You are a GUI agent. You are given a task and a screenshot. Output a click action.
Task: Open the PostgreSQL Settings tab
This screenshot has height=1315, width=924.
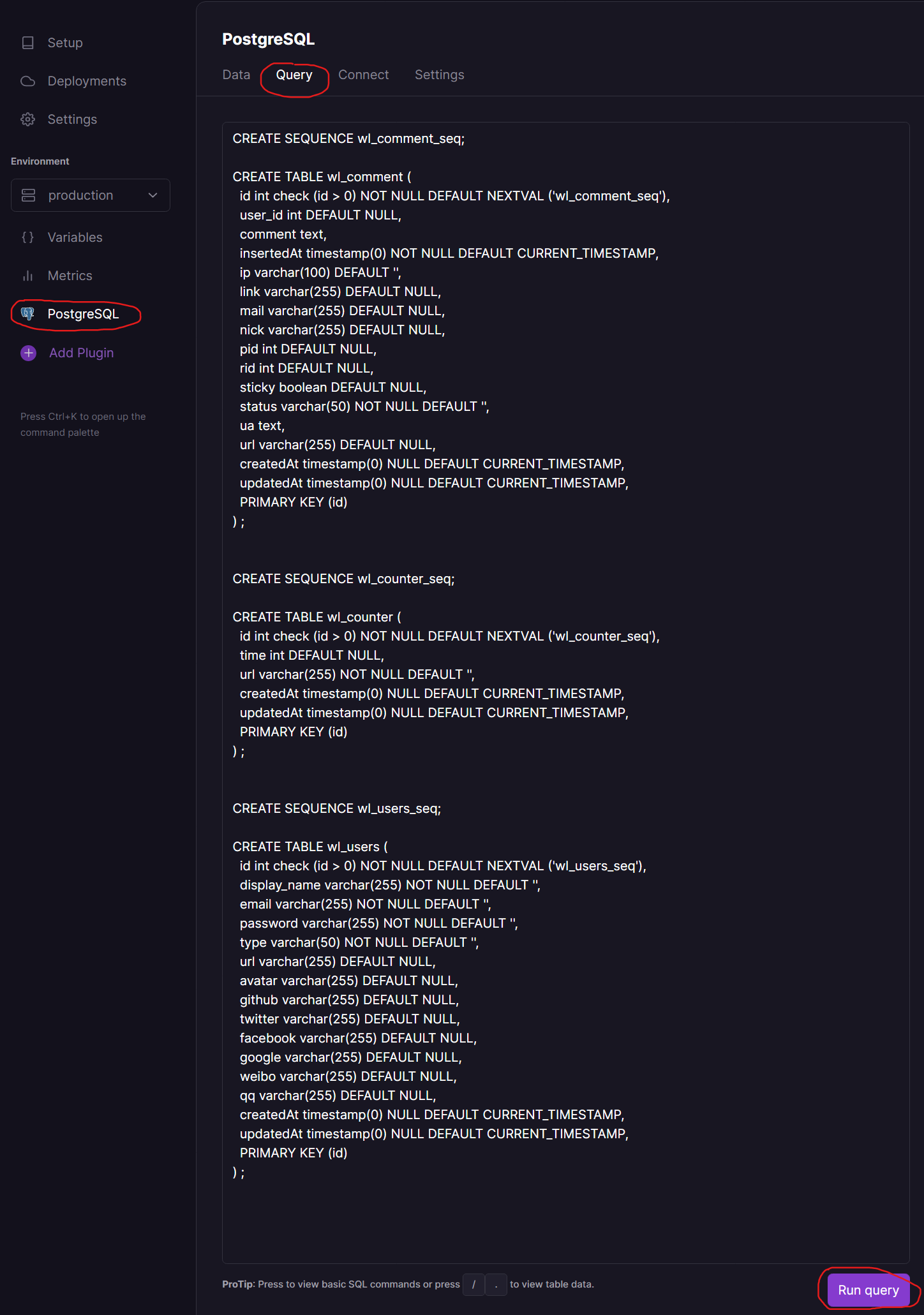439,75
